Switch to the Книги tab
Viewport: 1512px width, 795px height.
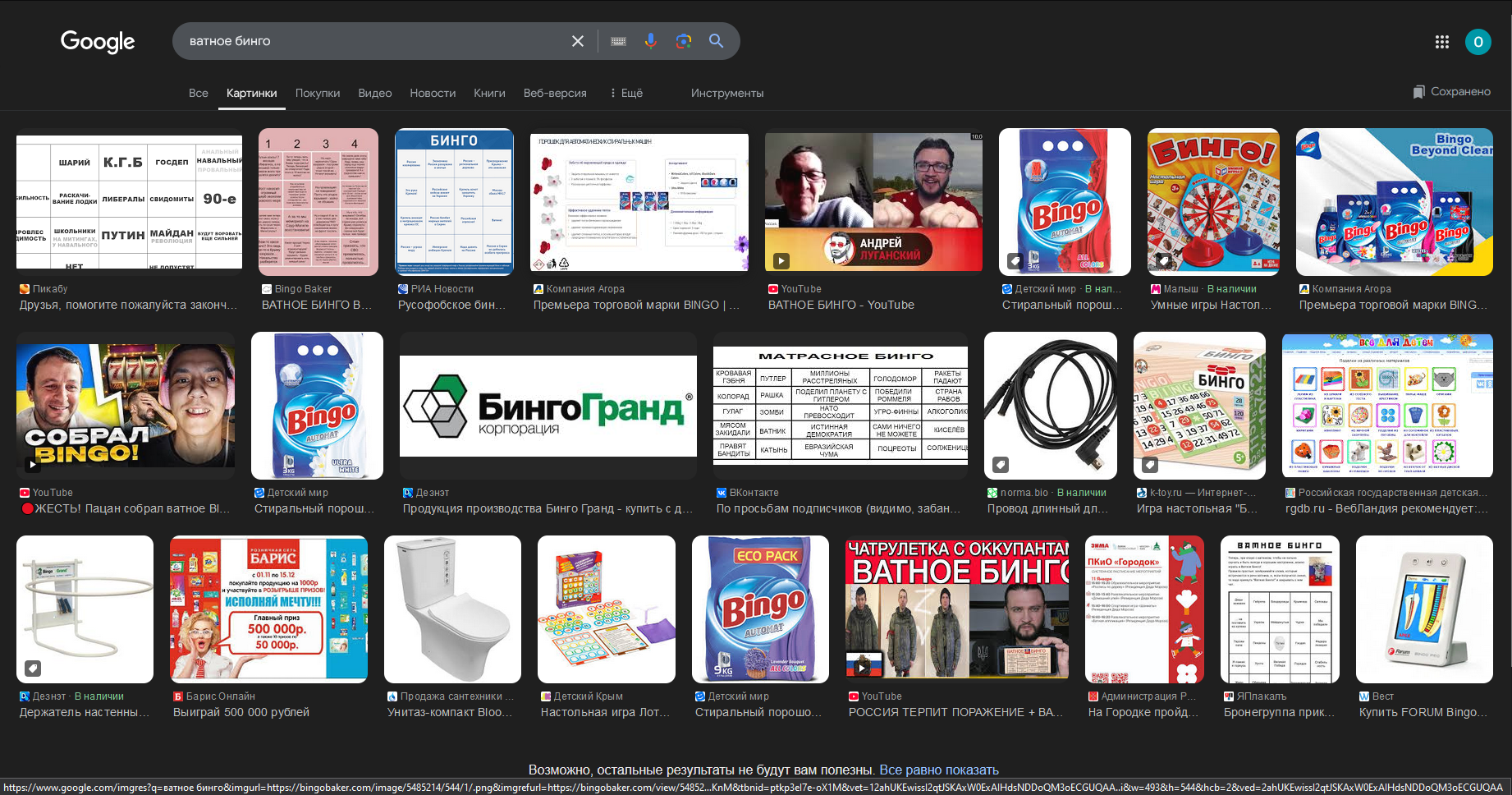(489, 93)
